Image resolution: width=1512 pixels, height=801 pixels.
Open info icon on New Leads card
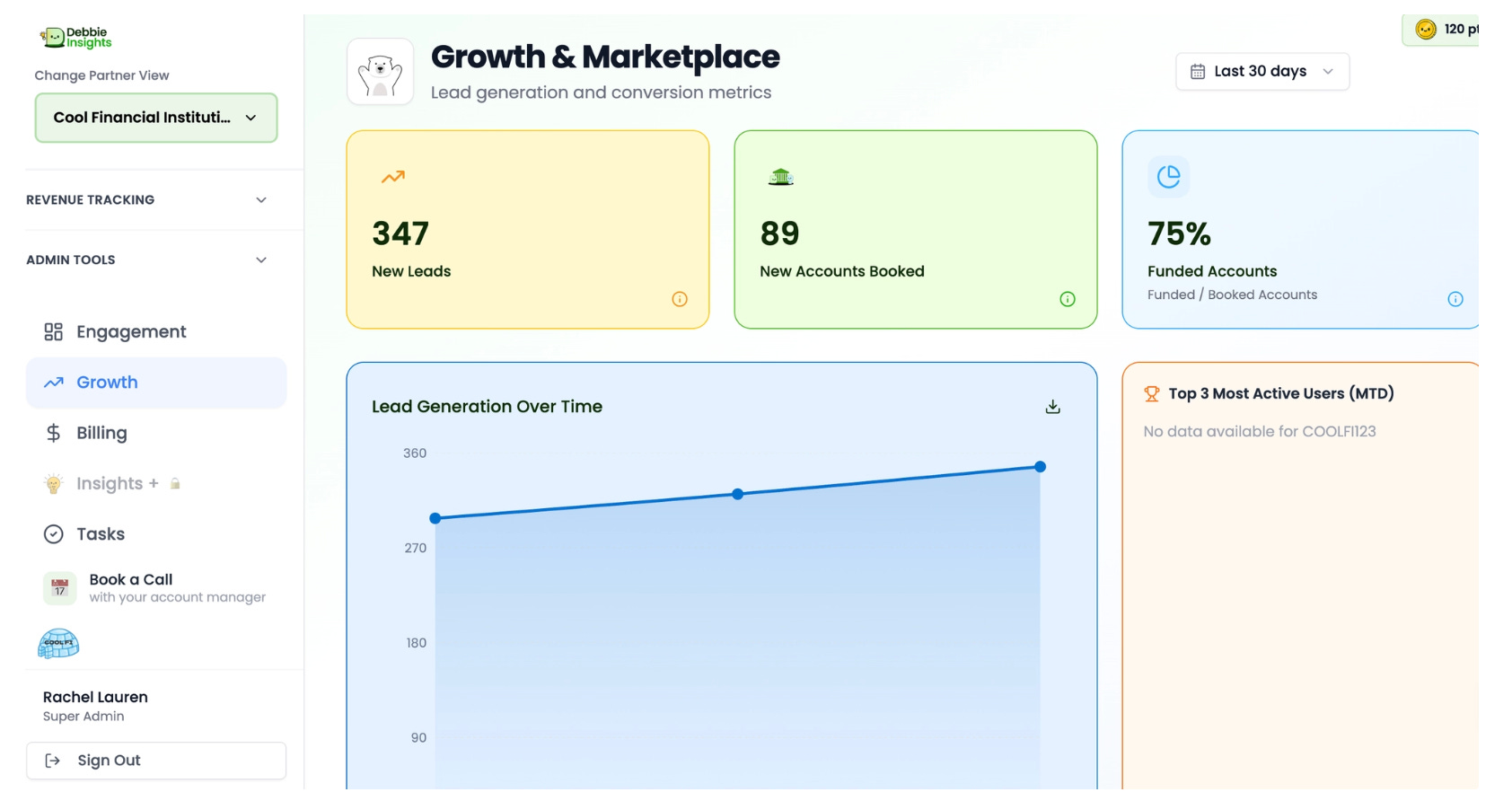click(x=680, y=299)
